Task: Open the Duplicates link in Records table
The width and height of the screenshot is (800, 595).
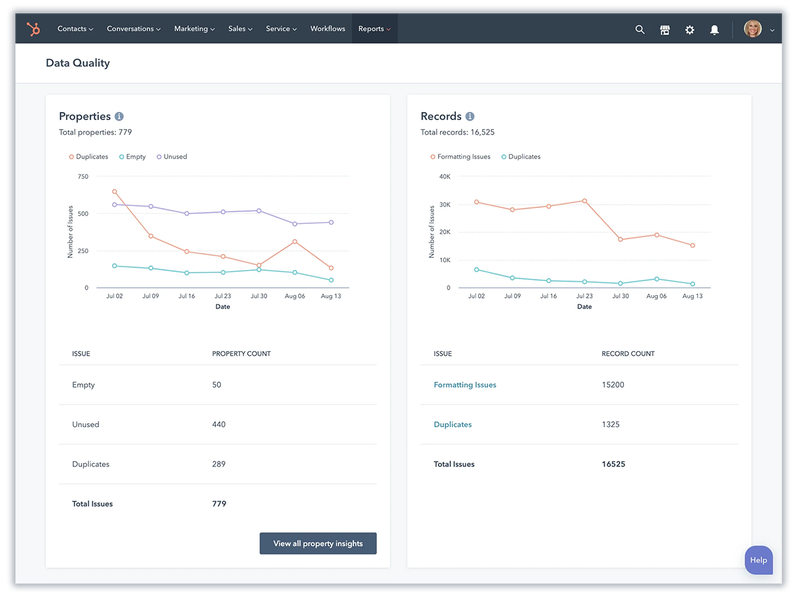Action: coord(453,425)
